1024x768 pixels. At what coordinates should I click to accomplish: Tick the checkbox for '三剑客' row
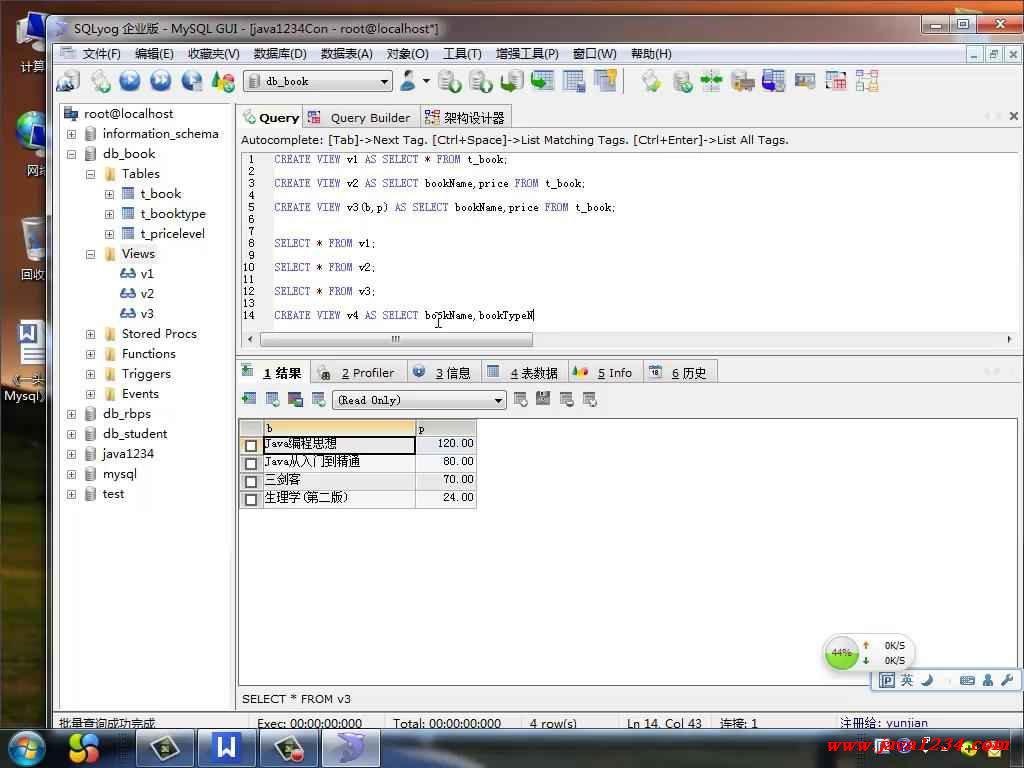(251, 481)
